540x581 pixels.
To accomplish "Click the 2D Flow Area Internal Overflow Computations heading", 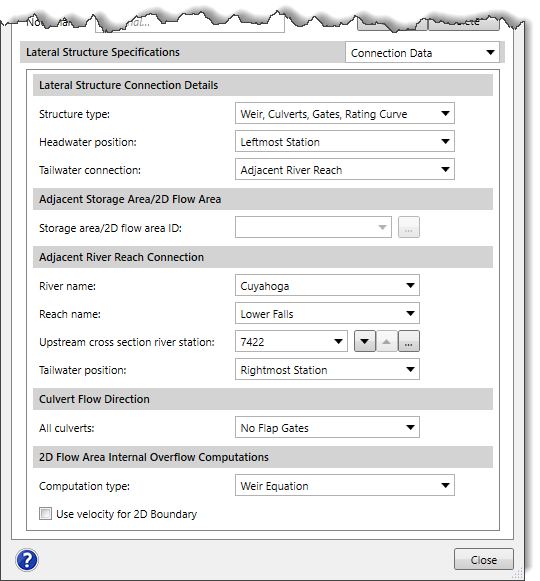I will (153, 457).
